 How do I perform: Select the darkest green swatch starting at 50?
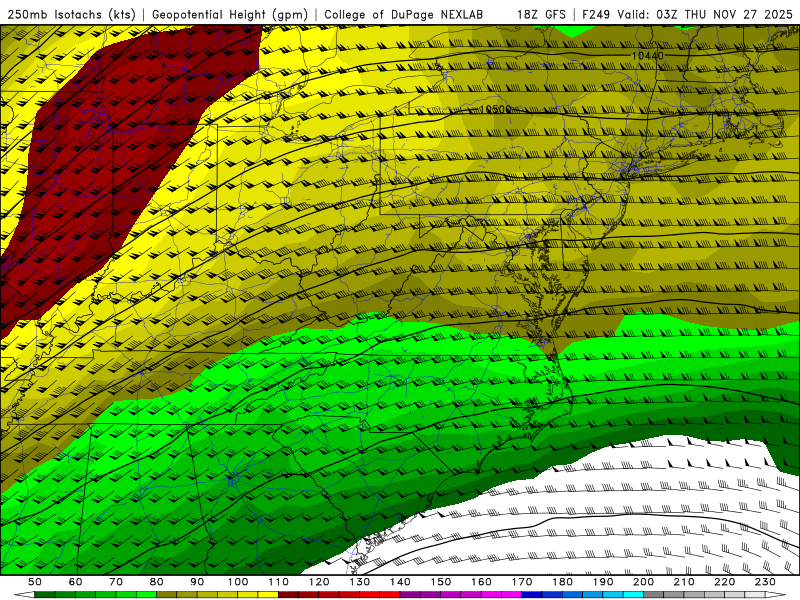coord(45,595)
